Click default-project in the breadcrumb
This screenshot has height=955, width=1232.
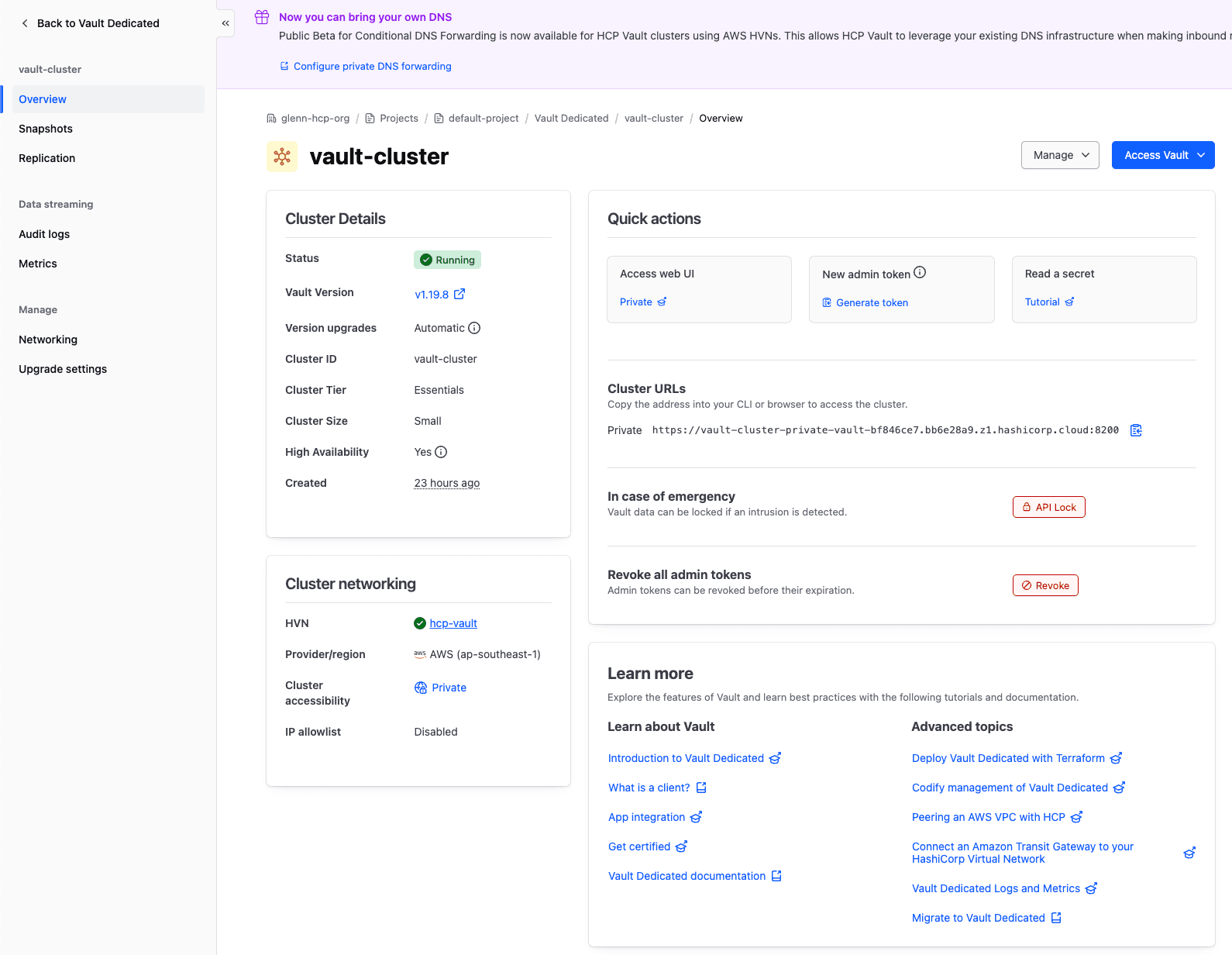tap(484, 119)
